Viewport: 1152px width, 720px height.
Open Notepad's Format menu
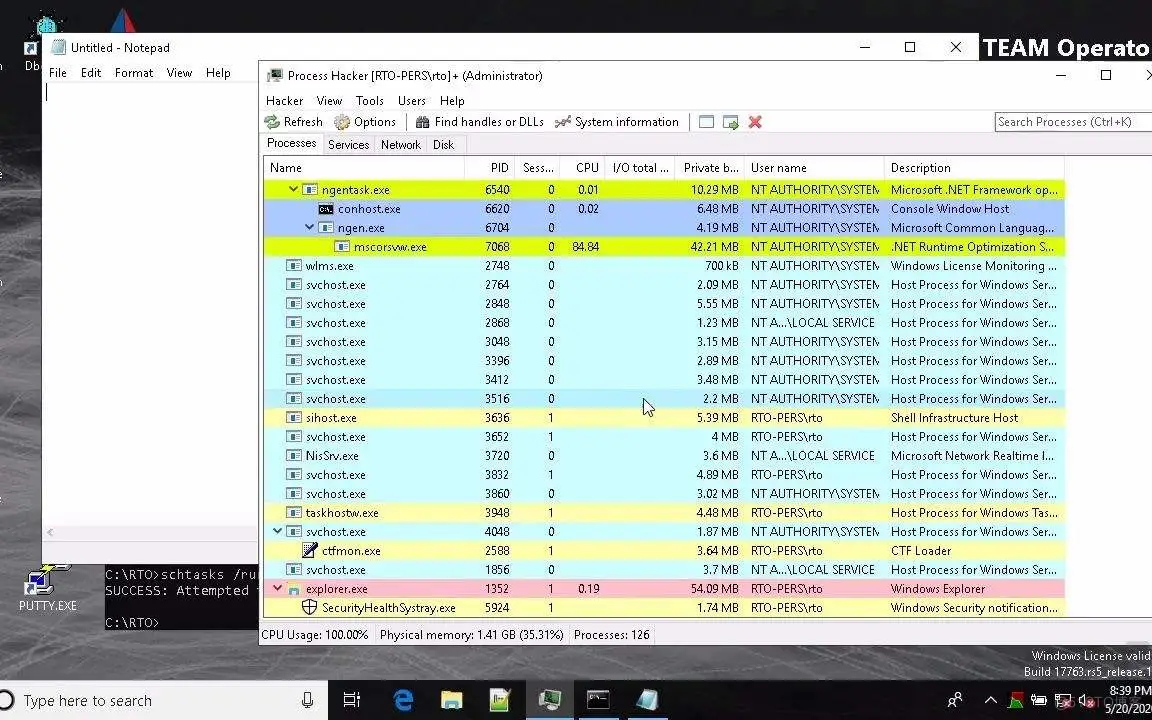pyautogui.click(x=134, y=73)
